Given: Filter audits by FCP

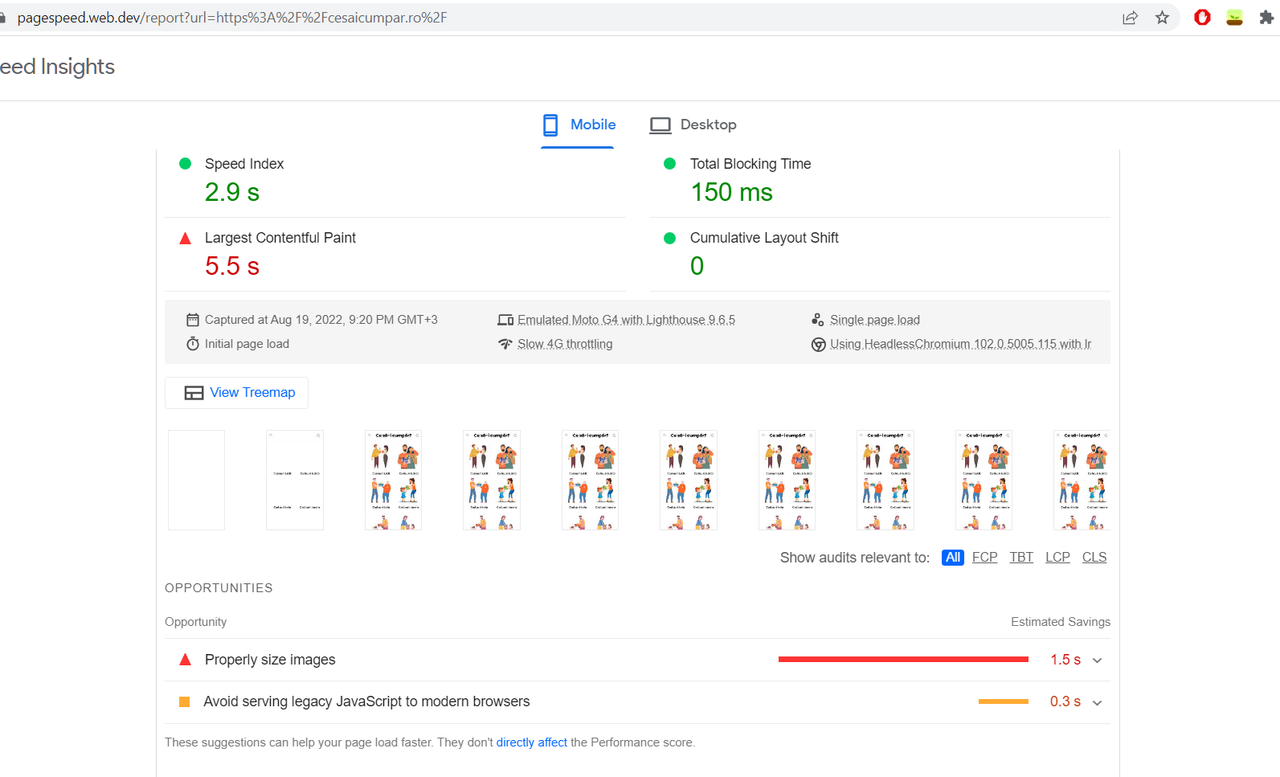Looking at the screenshot, I should point(985,557).
